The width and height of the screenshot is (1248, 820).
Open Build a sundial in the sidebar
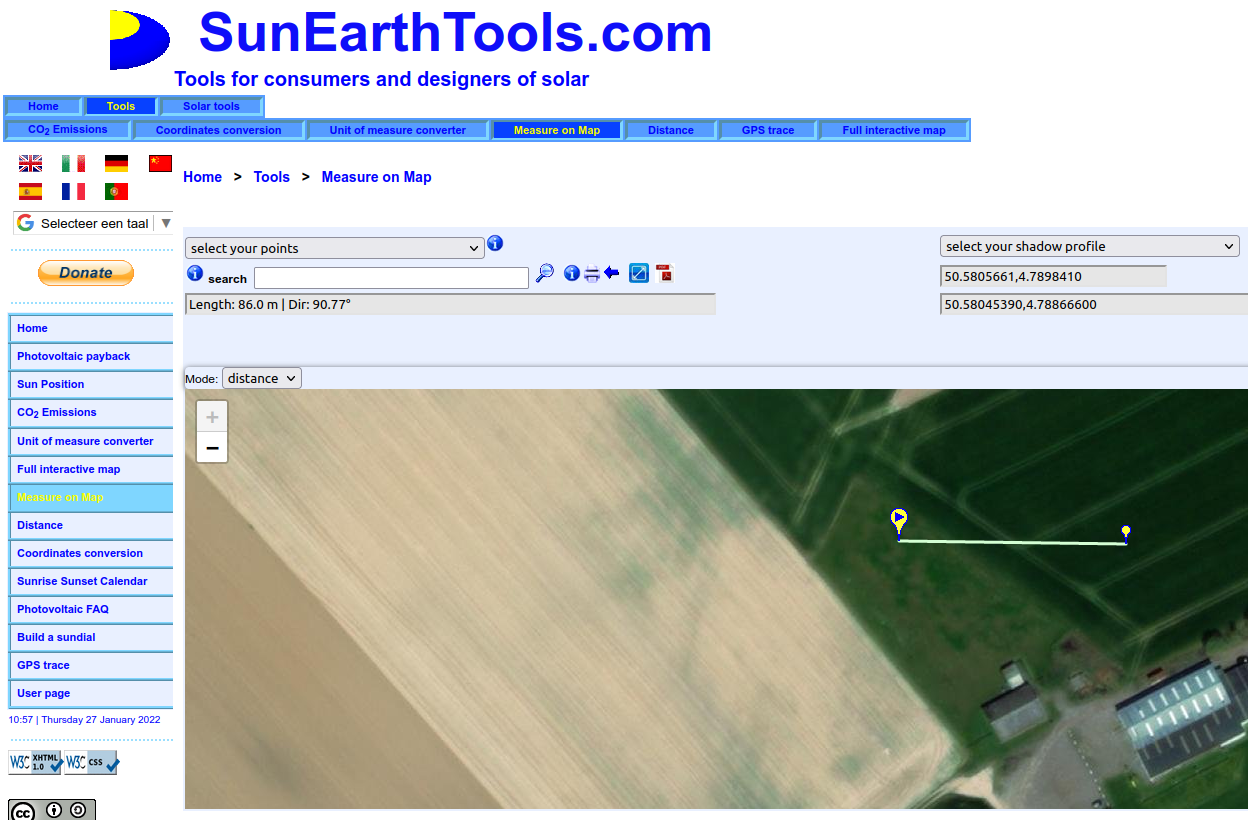(x=91, y=637)
